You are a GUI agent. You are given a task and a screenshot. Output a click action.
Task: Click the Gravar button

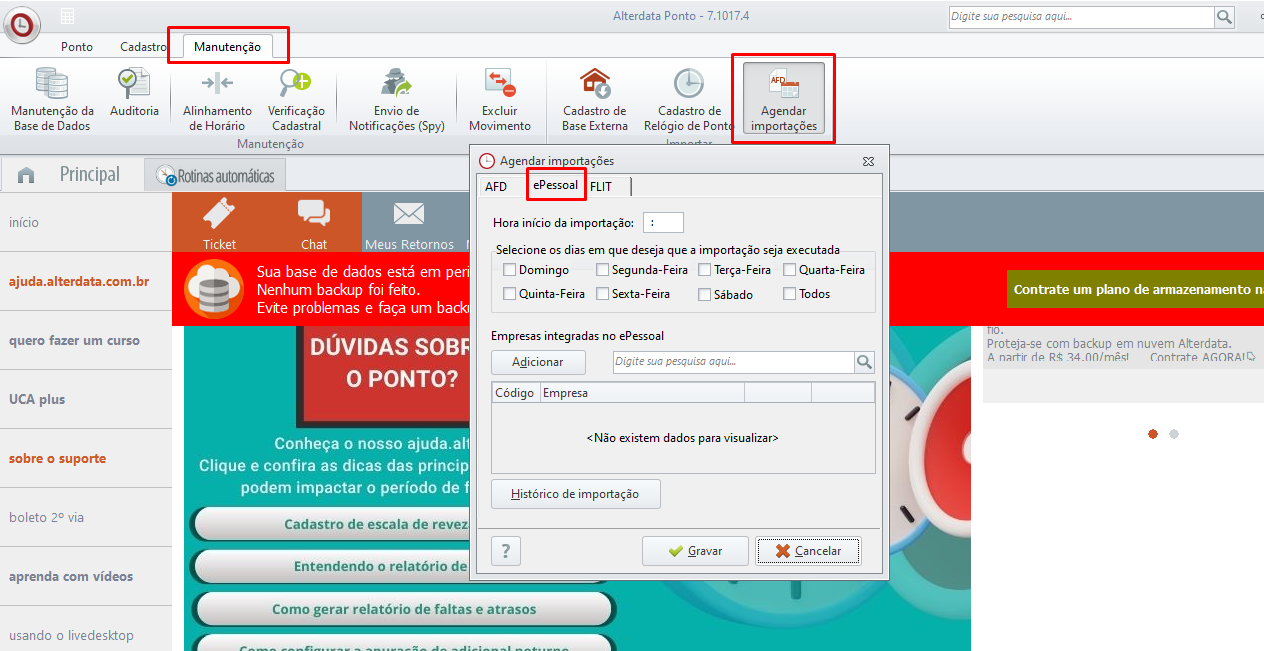695,551
